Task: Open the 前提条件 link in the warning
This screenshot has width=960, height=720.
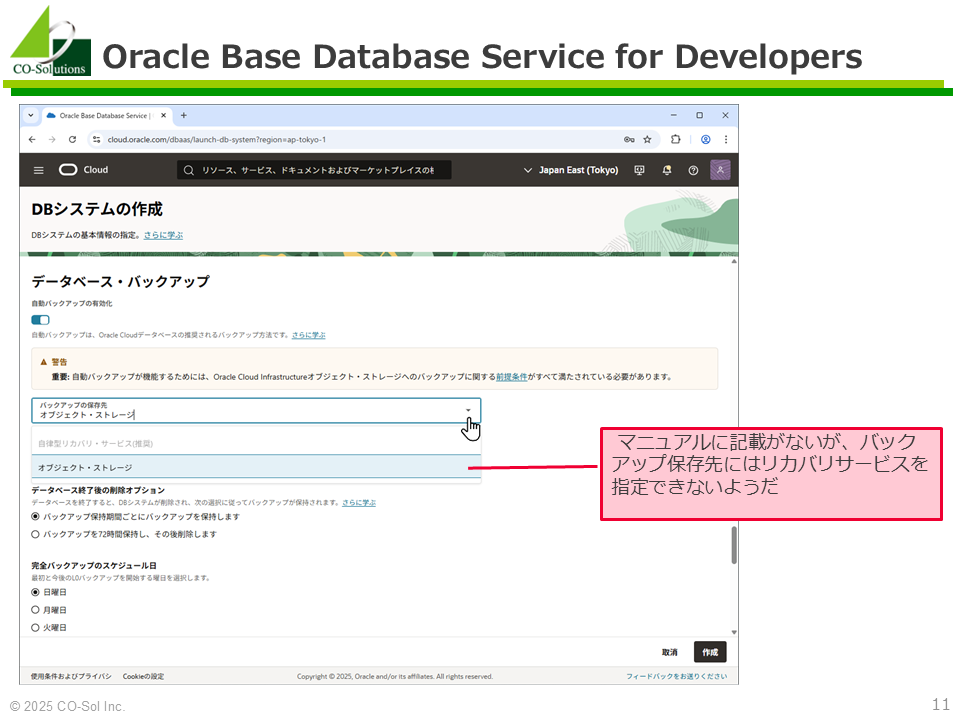Action: (x=512, y=377)
